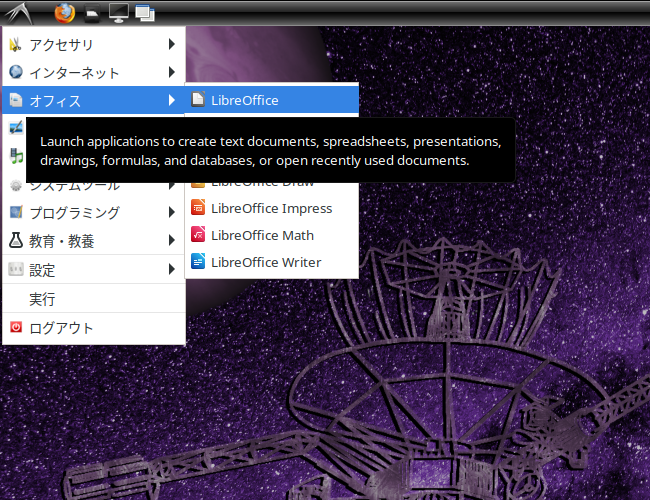
Task: Expand the オフィス submenu arrow
Action: click(172, 100)
